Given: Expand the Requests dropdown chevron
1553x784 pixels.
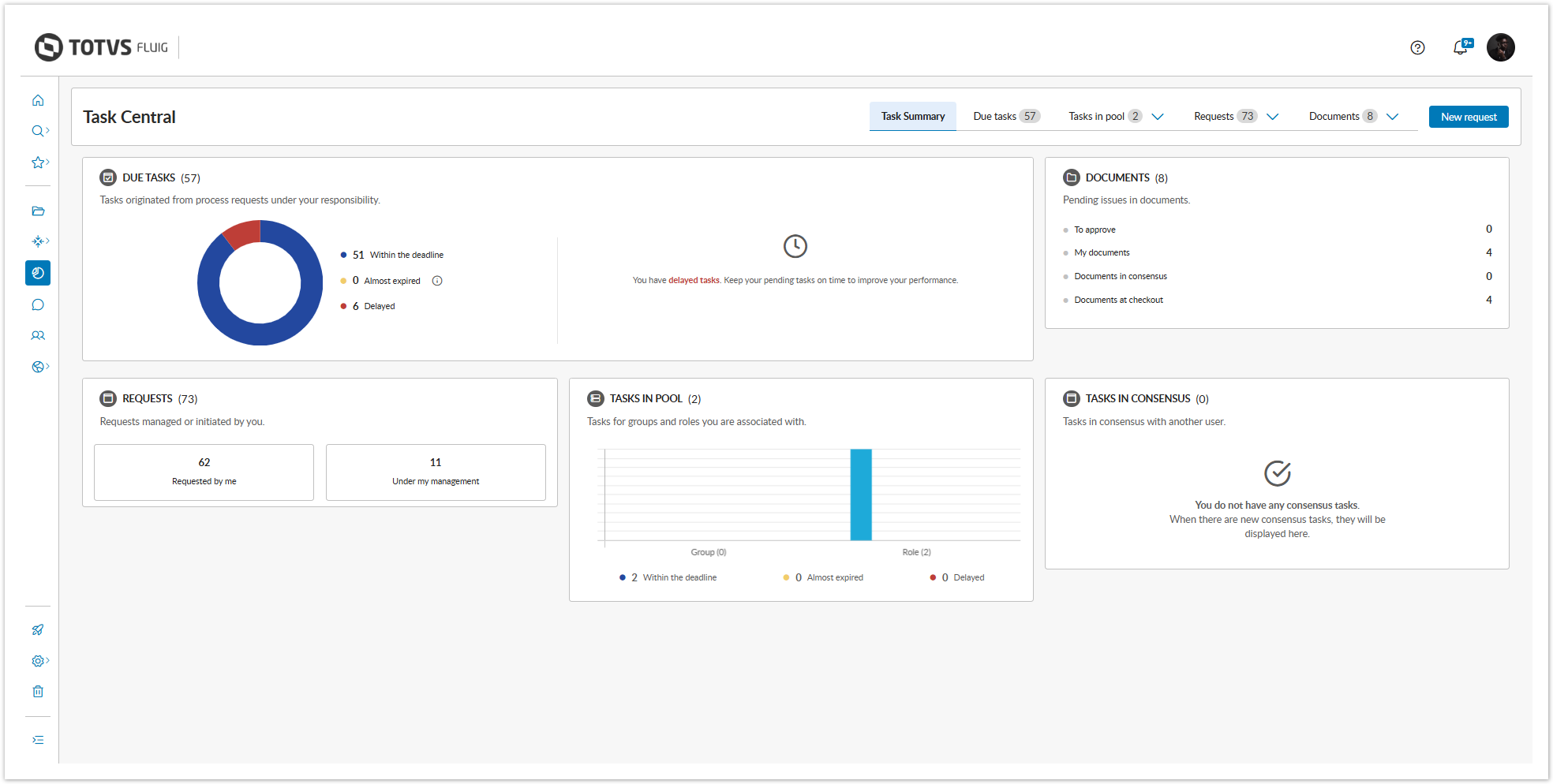Looking at the screenshot, I should pyautogui.click(x=1272, y=117).
